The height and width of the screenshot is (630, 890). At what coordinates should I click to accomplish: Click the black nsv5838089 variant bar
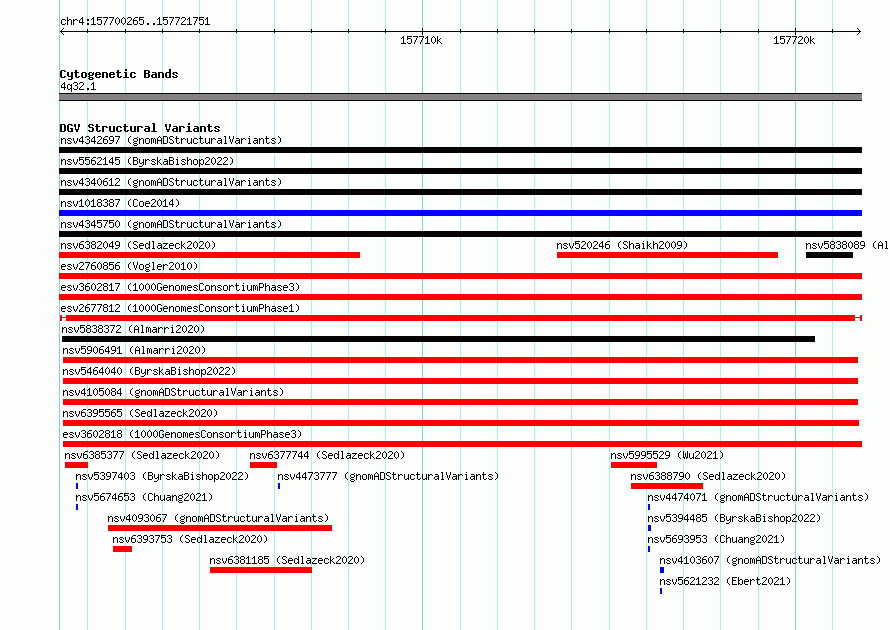(x=829, y=255)
